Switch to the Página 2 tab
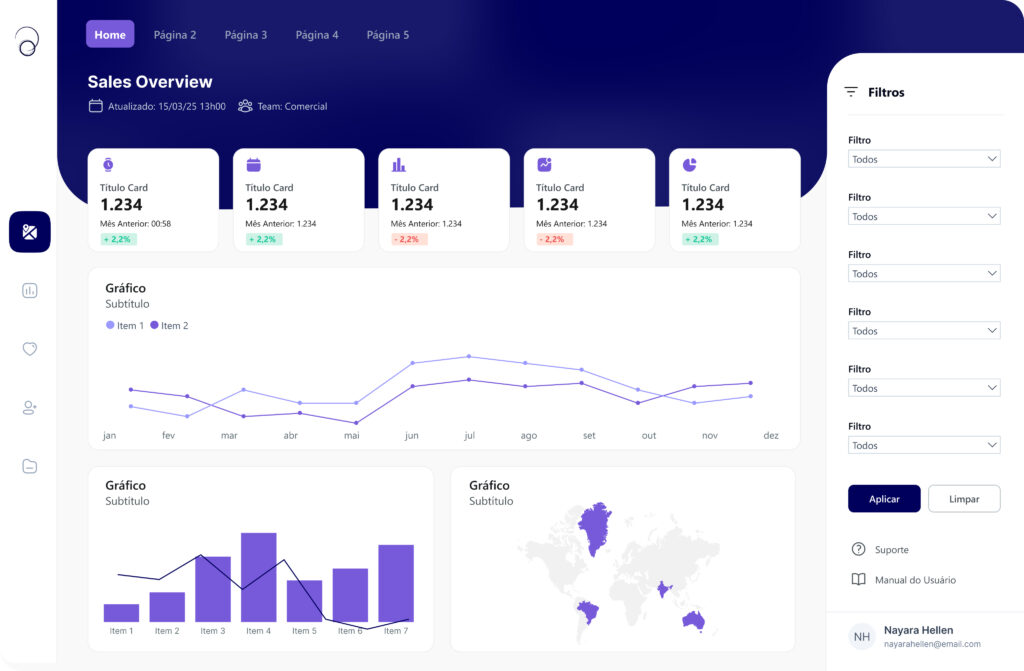The image size is (1024, 671). pos(175,35)
